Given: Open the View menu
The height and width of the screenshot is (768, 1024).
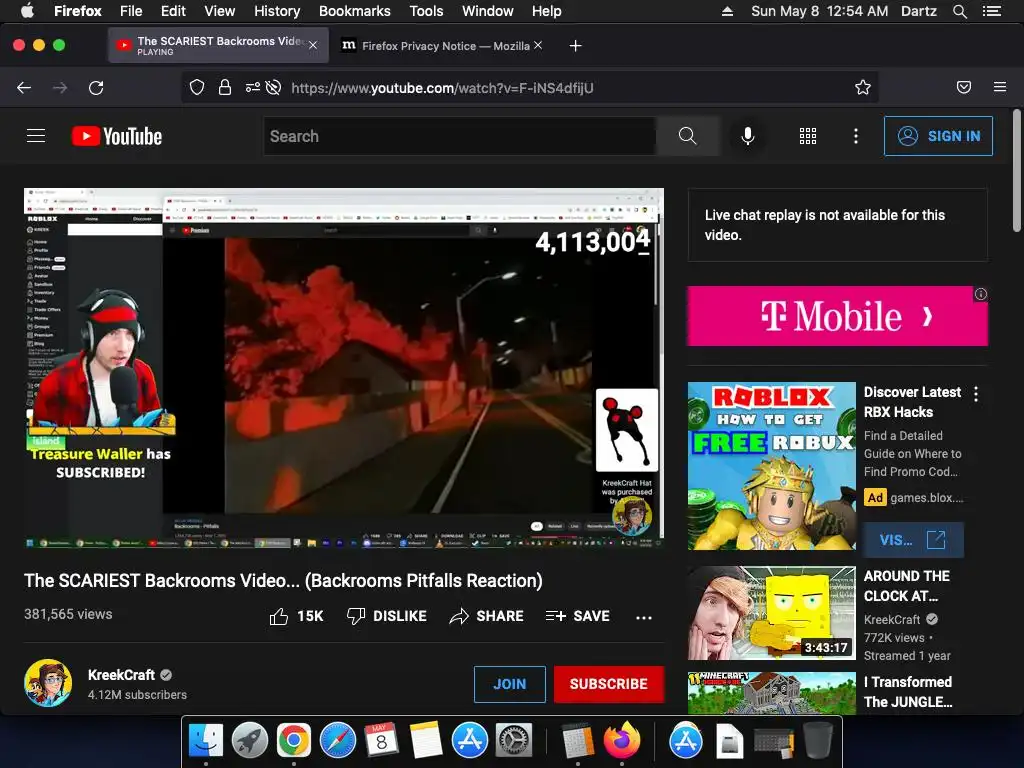Looking at the screenshot, I should coord(219,11).
